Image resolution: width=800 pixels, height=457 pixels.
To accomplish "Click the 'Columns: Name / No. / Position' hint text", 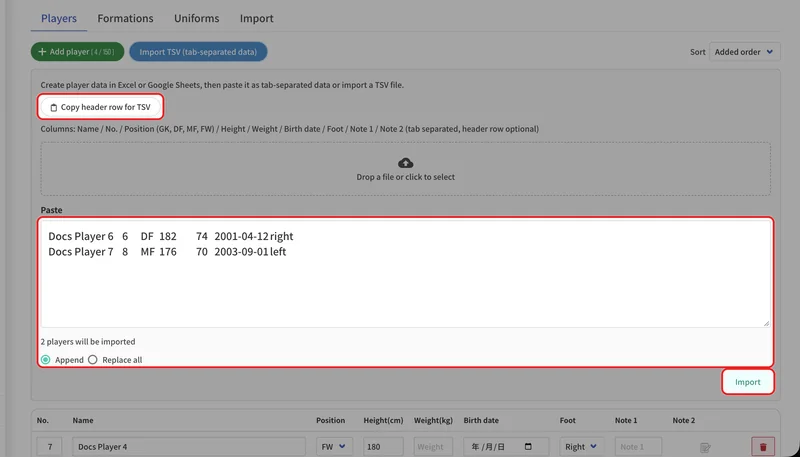I will [290, 129].
